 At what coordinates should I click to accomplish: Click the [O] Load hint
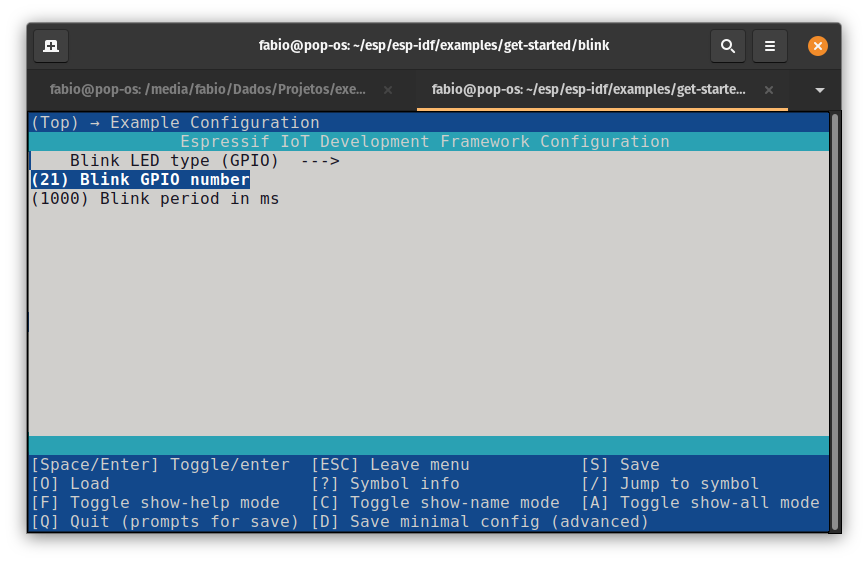(70, 484)
